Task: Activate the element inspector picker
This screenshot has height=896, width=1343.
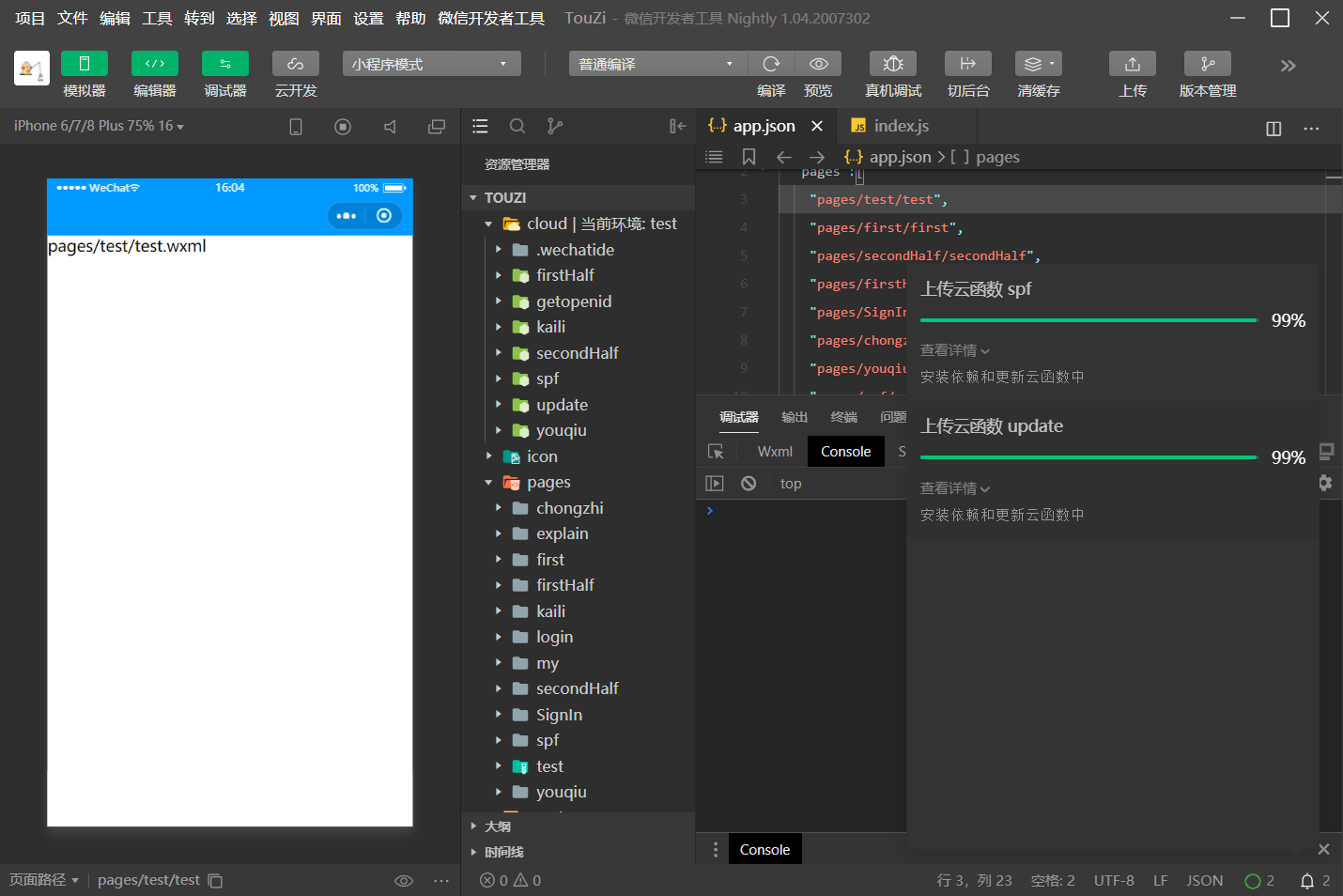Action: tap(716, 452)
